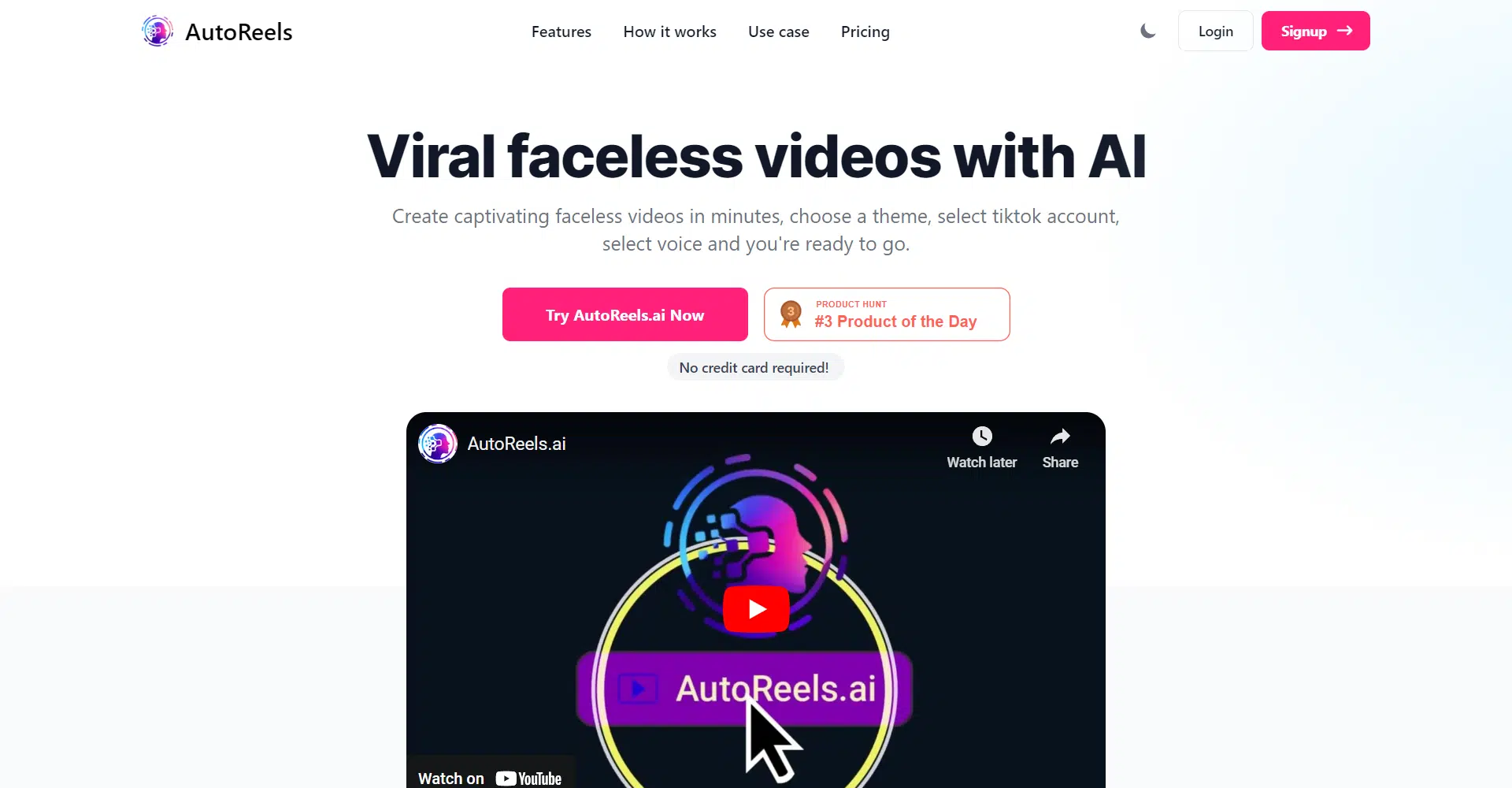Image resolution: width=1512 pixels, height=788 pixels.
Task: Go to How it works section
Action: (670, 32)
